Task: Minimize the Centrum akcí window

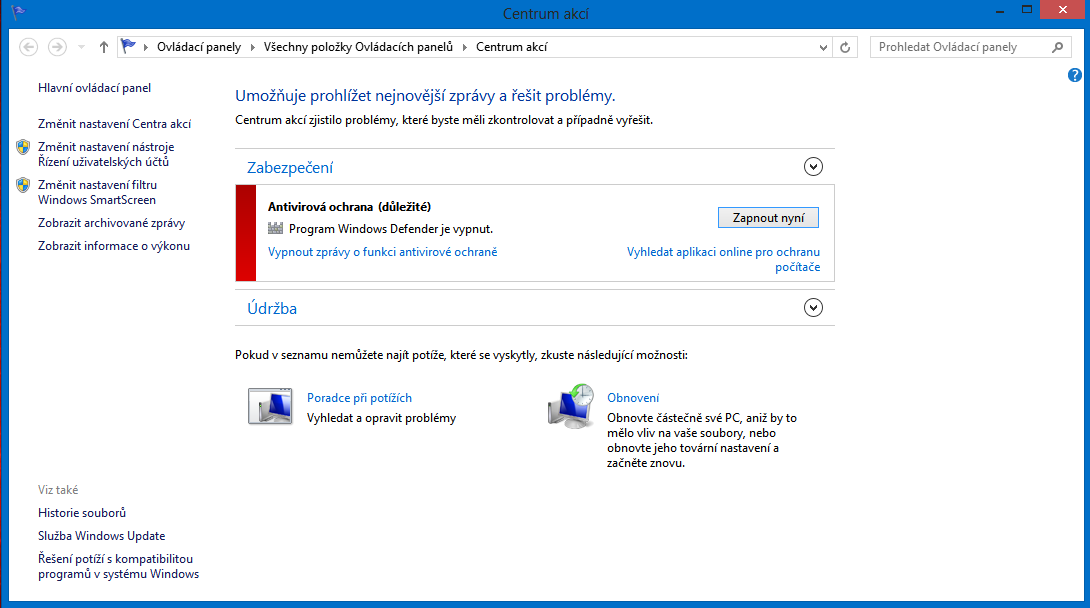Action: tap(1000, 10)
